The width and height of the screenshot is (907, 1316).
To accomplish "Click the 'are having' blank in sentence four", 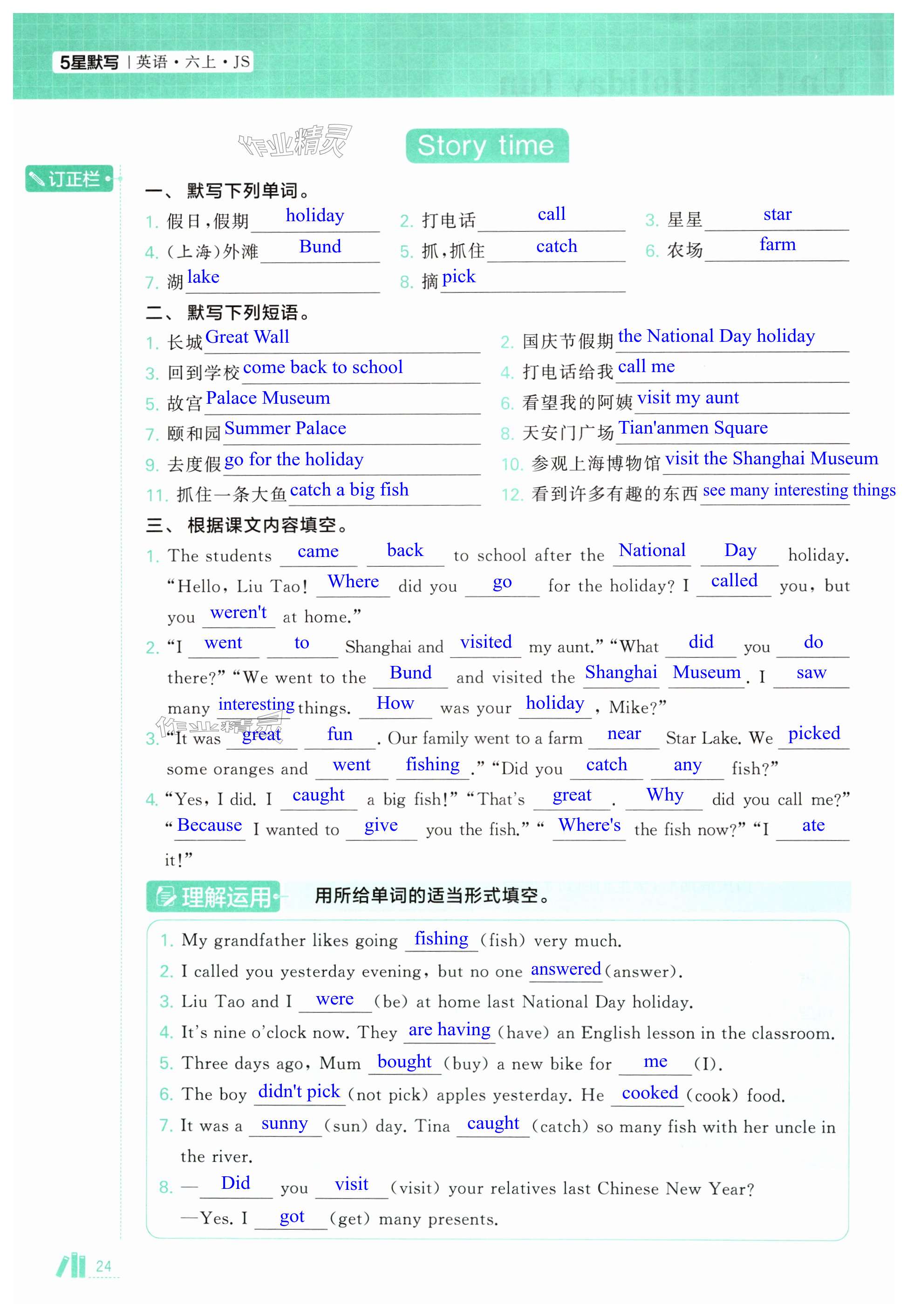I will 449,1031.
